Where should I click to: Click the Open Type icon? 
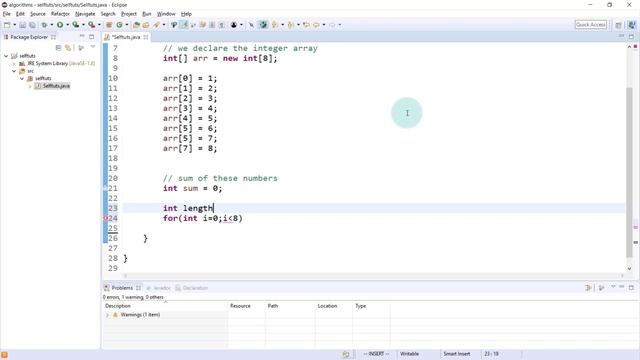[136, 25]
